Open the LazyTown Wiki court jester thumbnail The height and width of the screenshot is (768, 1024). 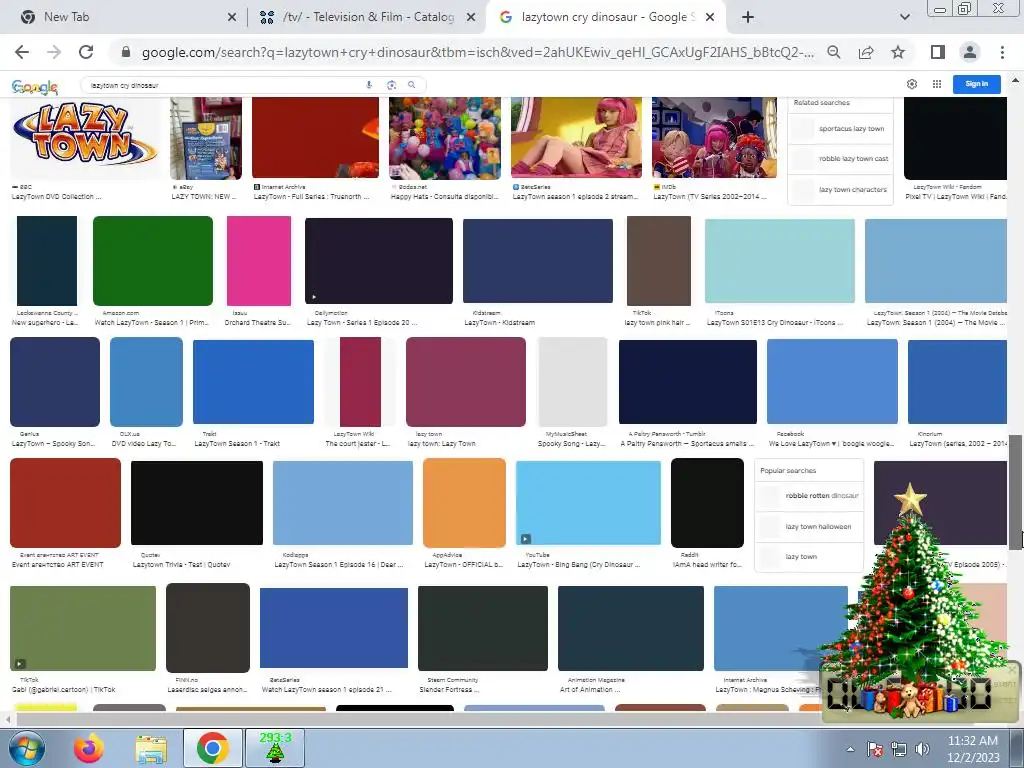(x=360, y=381)
